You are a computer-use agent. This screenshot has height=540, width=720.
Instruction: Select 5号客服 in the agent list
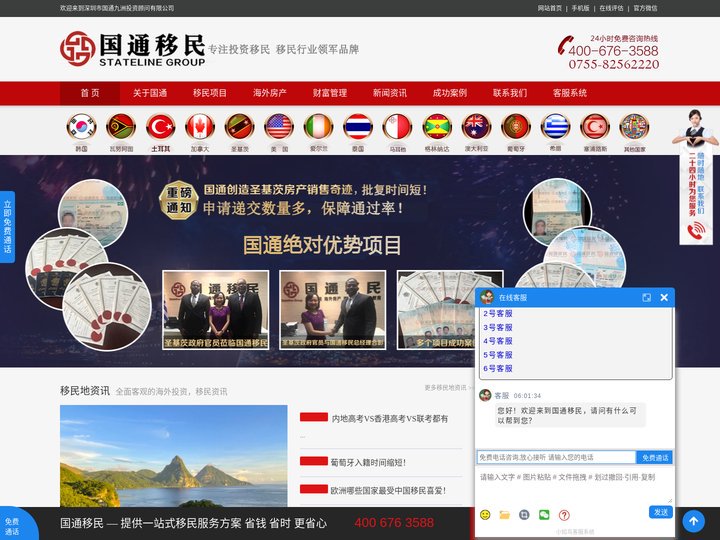pyautogui.click(x=498, y=355)
